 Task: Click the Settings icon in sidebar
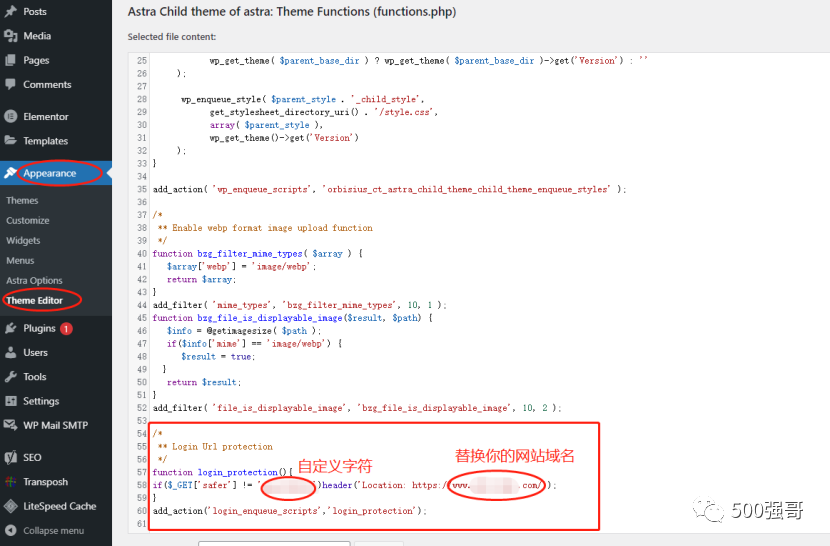tap(11, 401)
